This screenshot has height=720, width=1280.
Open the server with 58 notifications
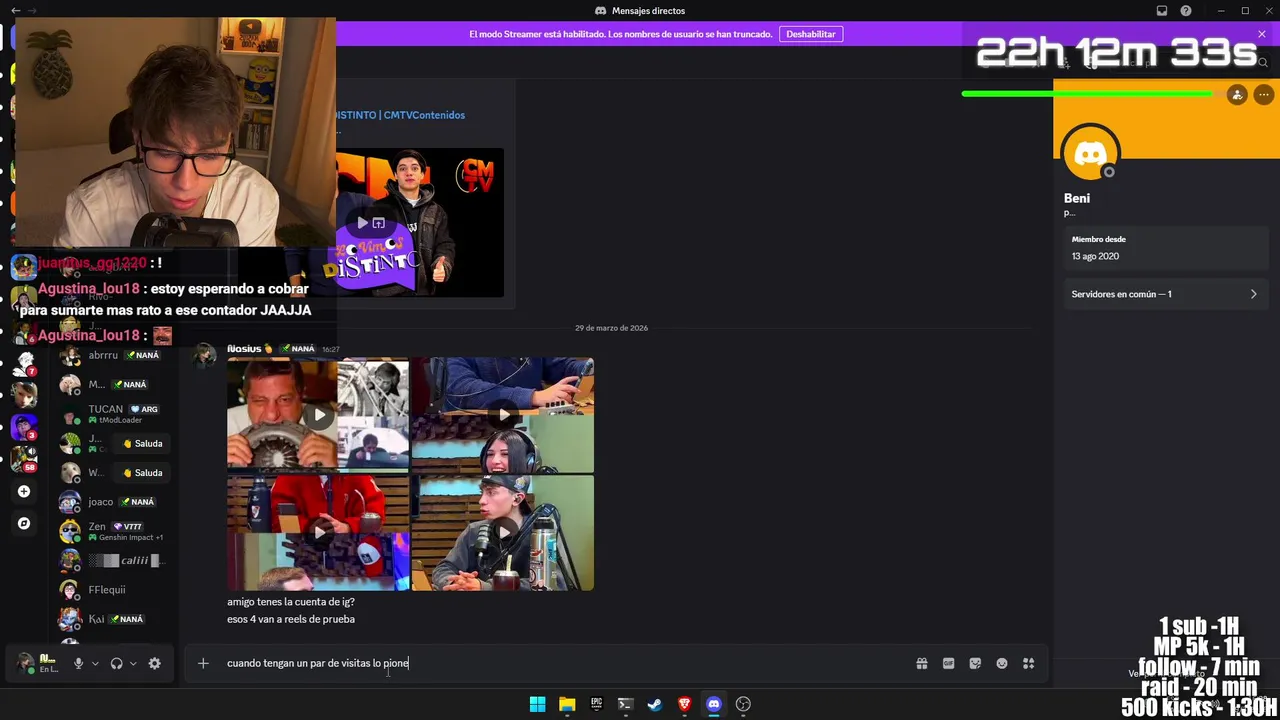click(24, 459)
